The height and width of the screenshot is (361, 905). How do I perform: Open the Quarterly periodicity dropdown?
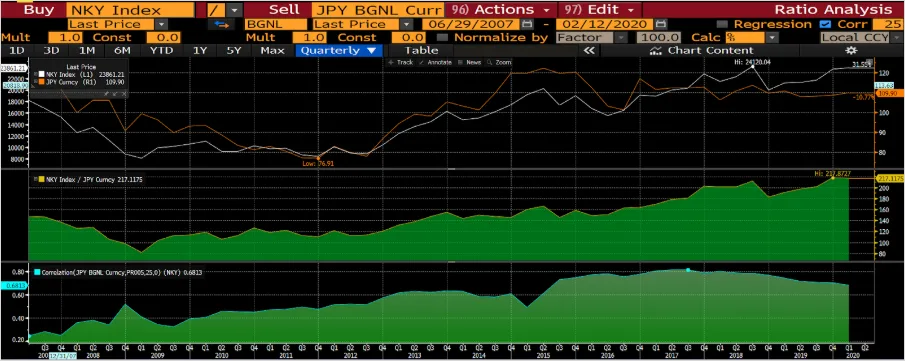[x=339, y=50]
